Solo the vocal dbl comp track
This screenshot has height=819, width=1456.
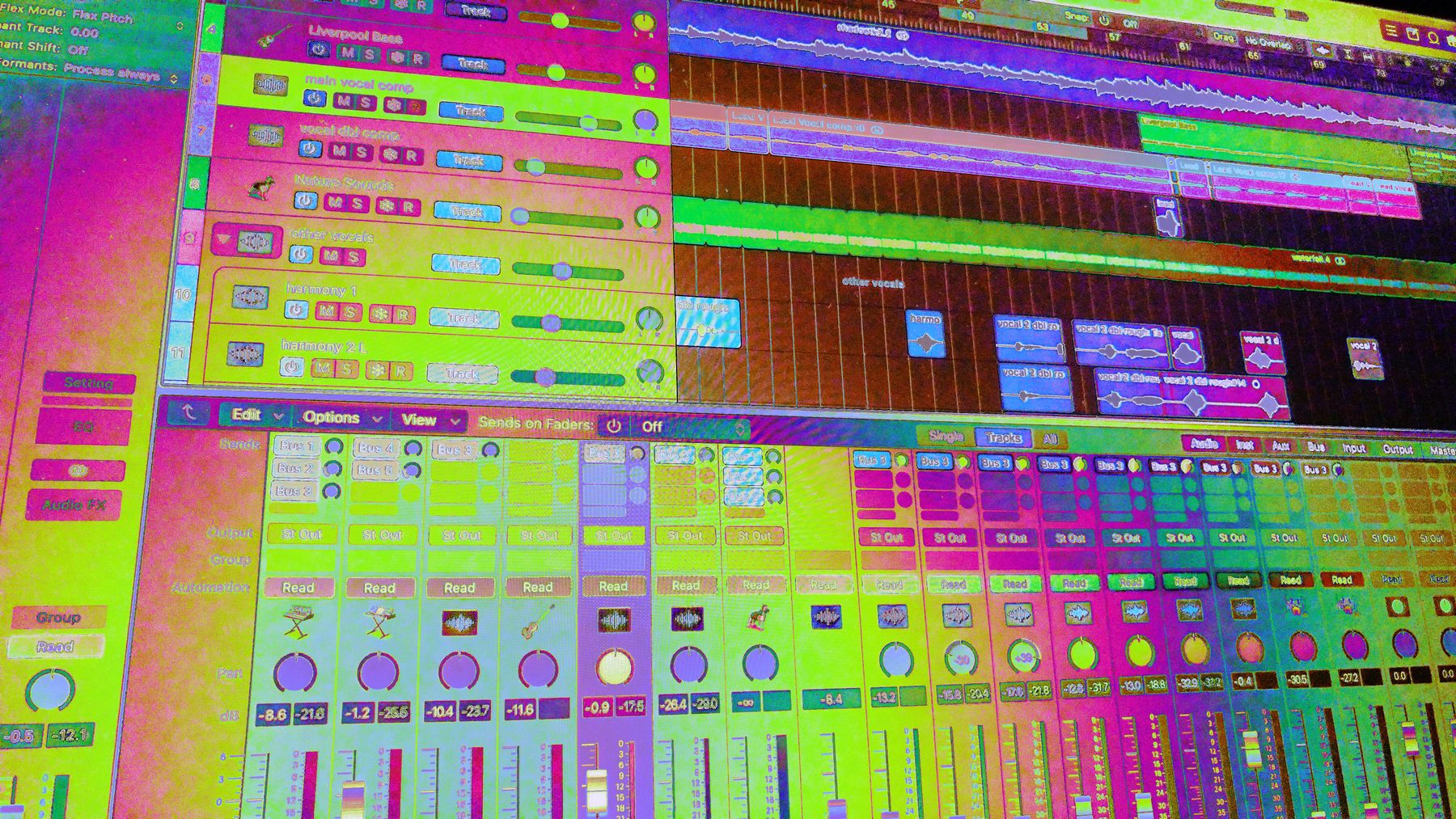pyautogui.click(x=362, y=152)
